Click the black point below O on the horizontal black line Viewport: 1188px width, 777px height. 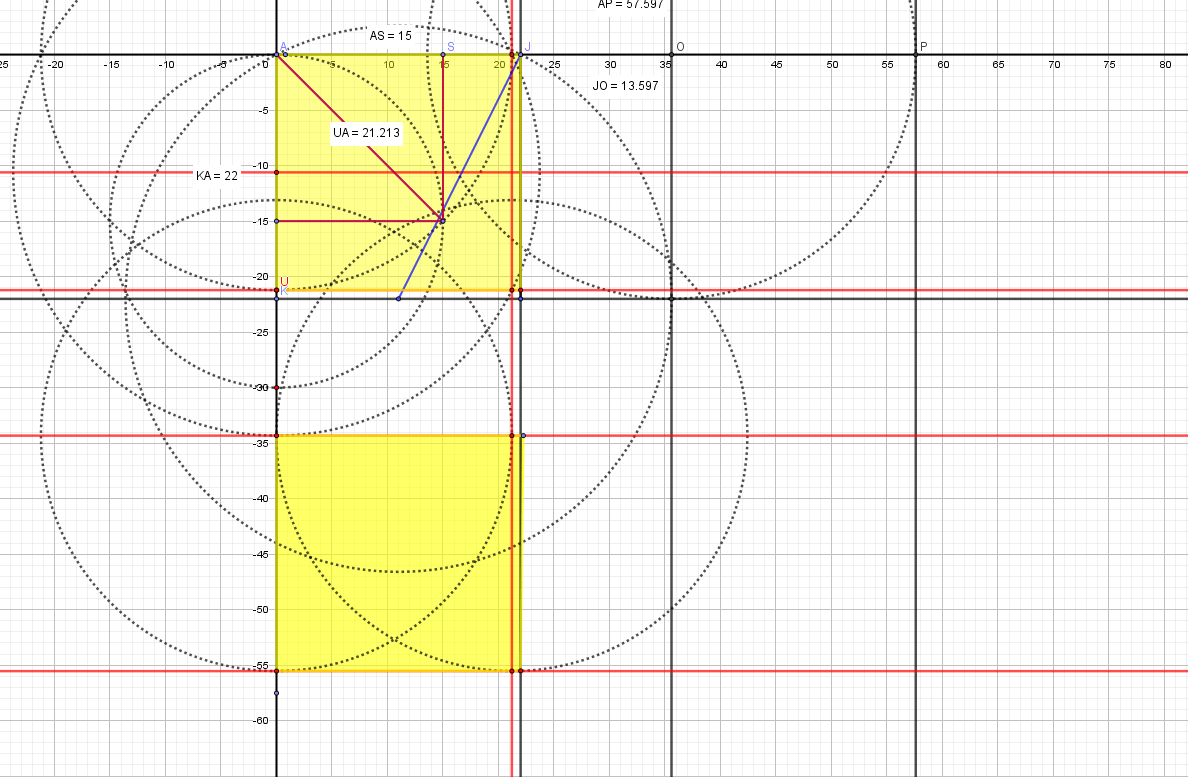pyautogui.click(x=671, y=298)
